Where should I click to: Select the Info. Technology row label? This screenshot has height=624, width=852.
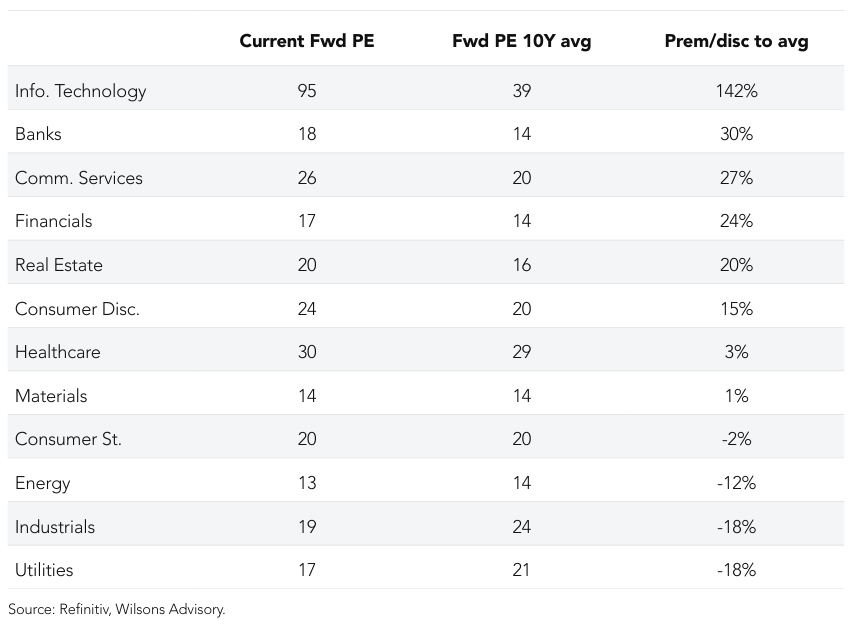80,91
